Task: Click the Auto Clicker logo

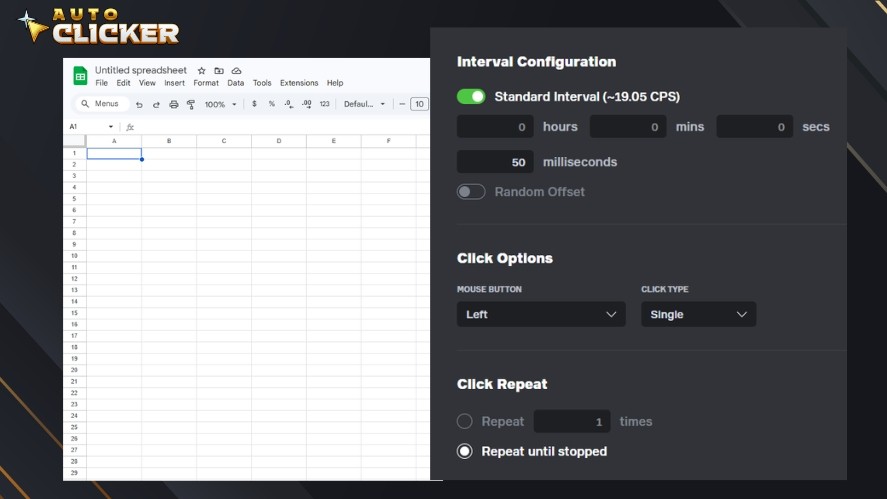Action: coord(99,26)
